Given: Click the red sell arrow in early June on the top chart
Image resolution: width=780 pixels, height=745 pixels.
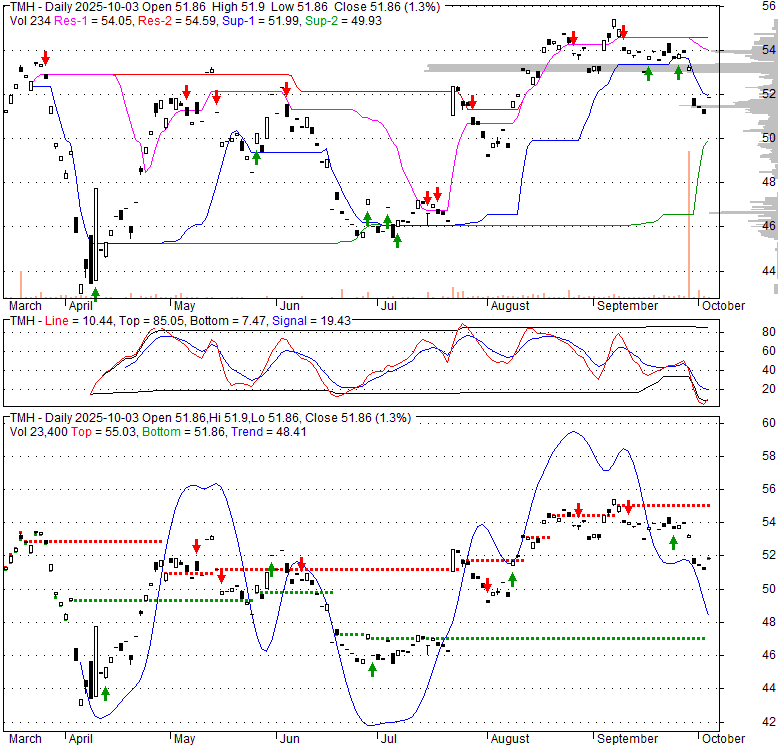Looking at the screenshot, I should (287, 91).
